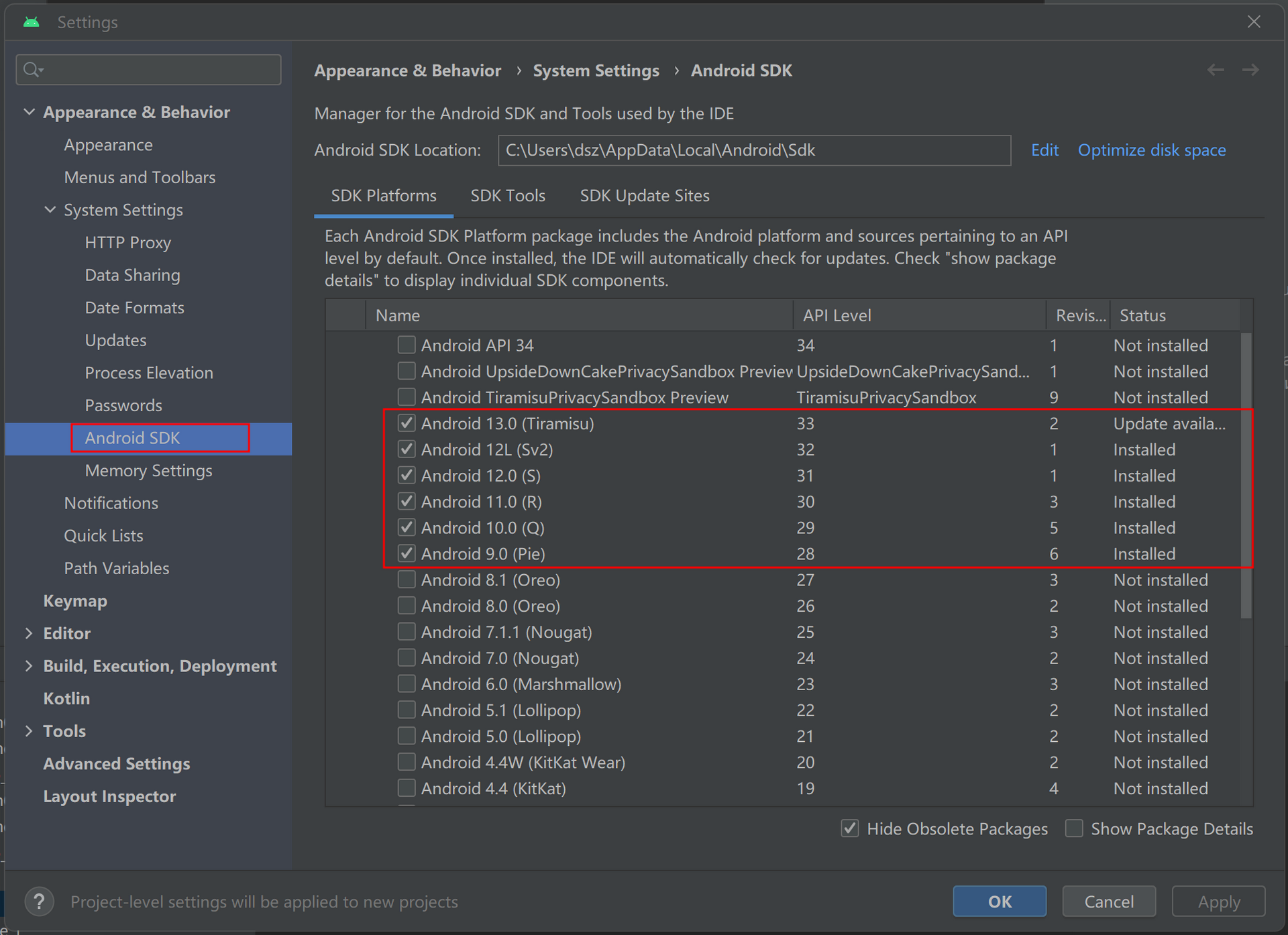Screen dimensions: 1288x935
Task: Open Appearance settings page
Action: [x=109, y=145]
